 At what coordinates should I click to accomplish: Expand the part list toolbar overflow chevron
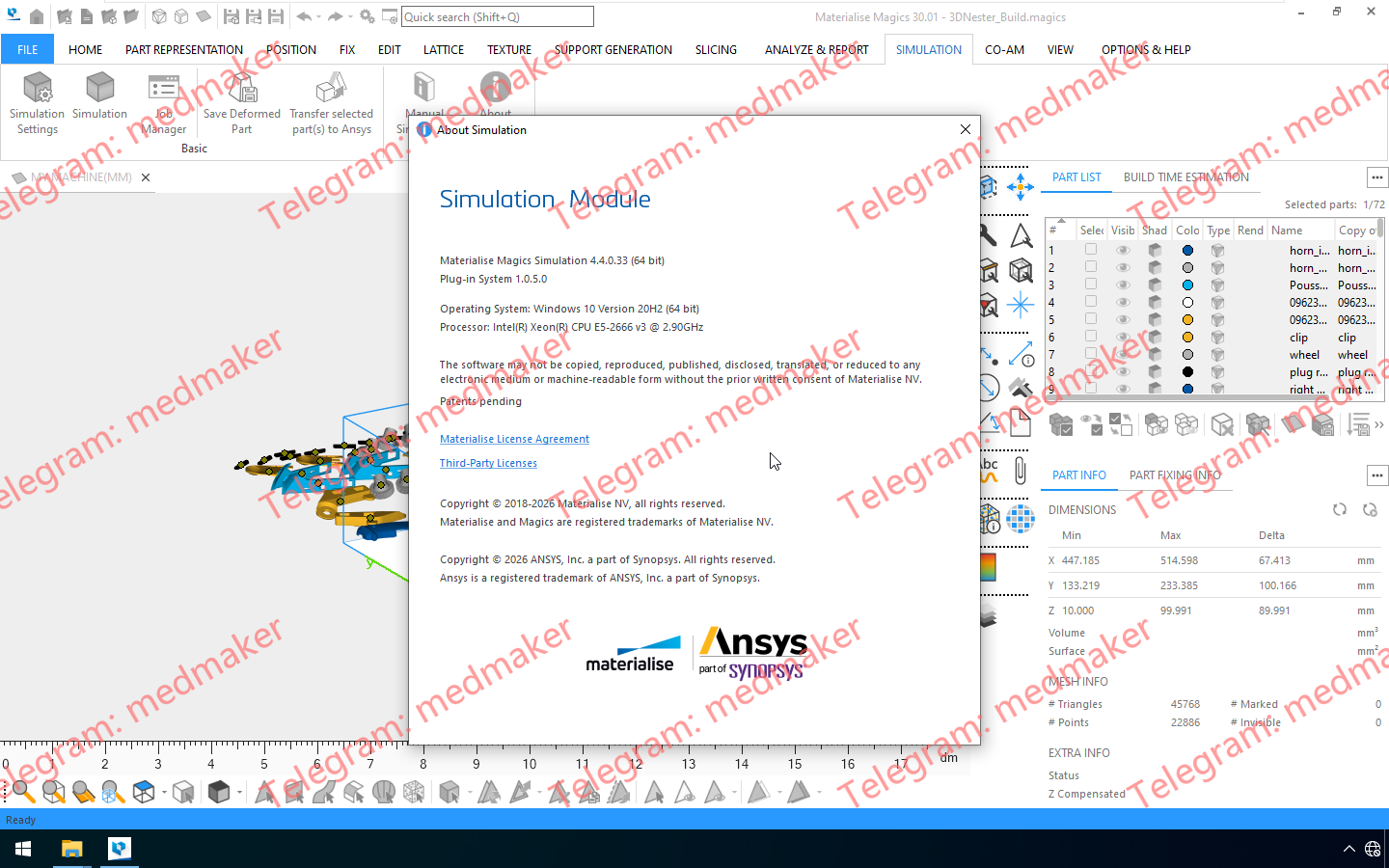tap(1379, 424)
